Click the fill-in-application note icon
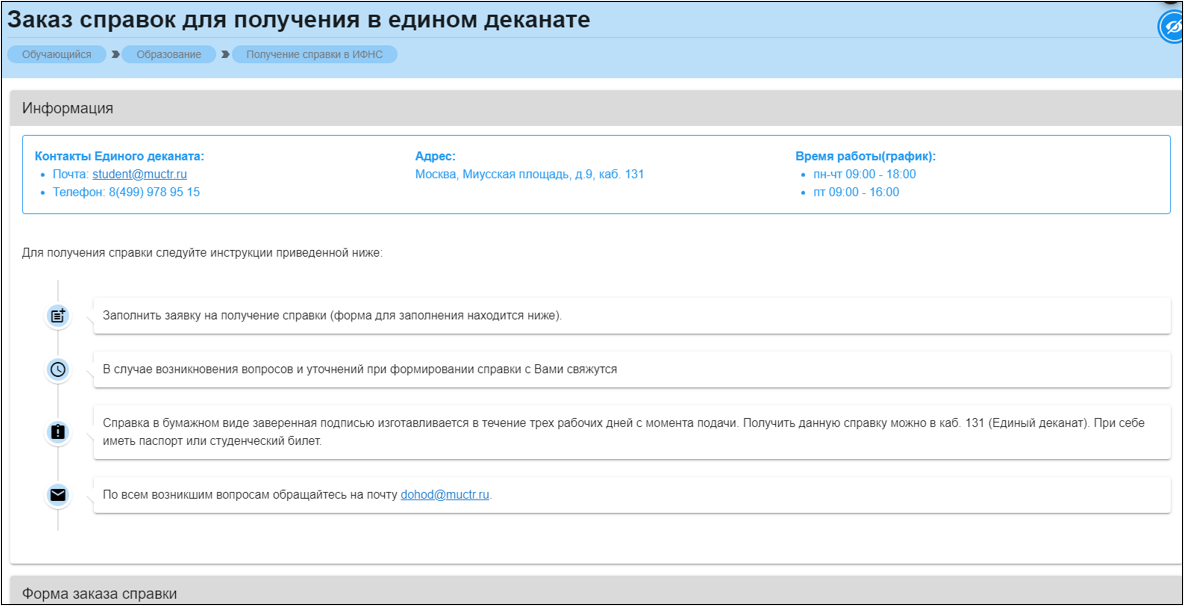This screenshot has height=607, width=1184. point(58,316)
